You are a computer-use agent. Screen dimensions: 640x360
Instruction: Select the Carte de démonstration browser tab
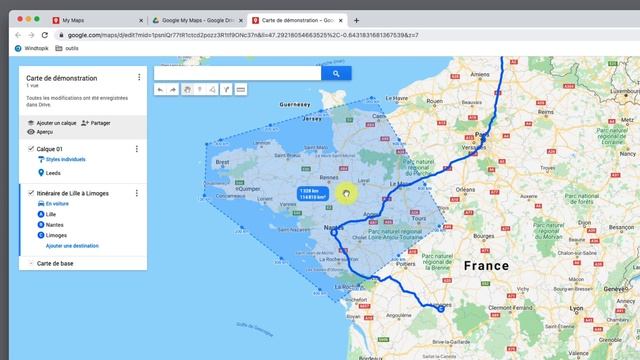click(298, 20)
